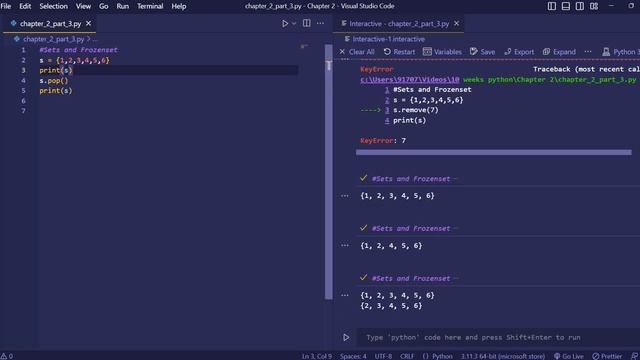640x360 pixels.
Task: Click Ln 3, Col 9 status entry
Action: point(317,356)
